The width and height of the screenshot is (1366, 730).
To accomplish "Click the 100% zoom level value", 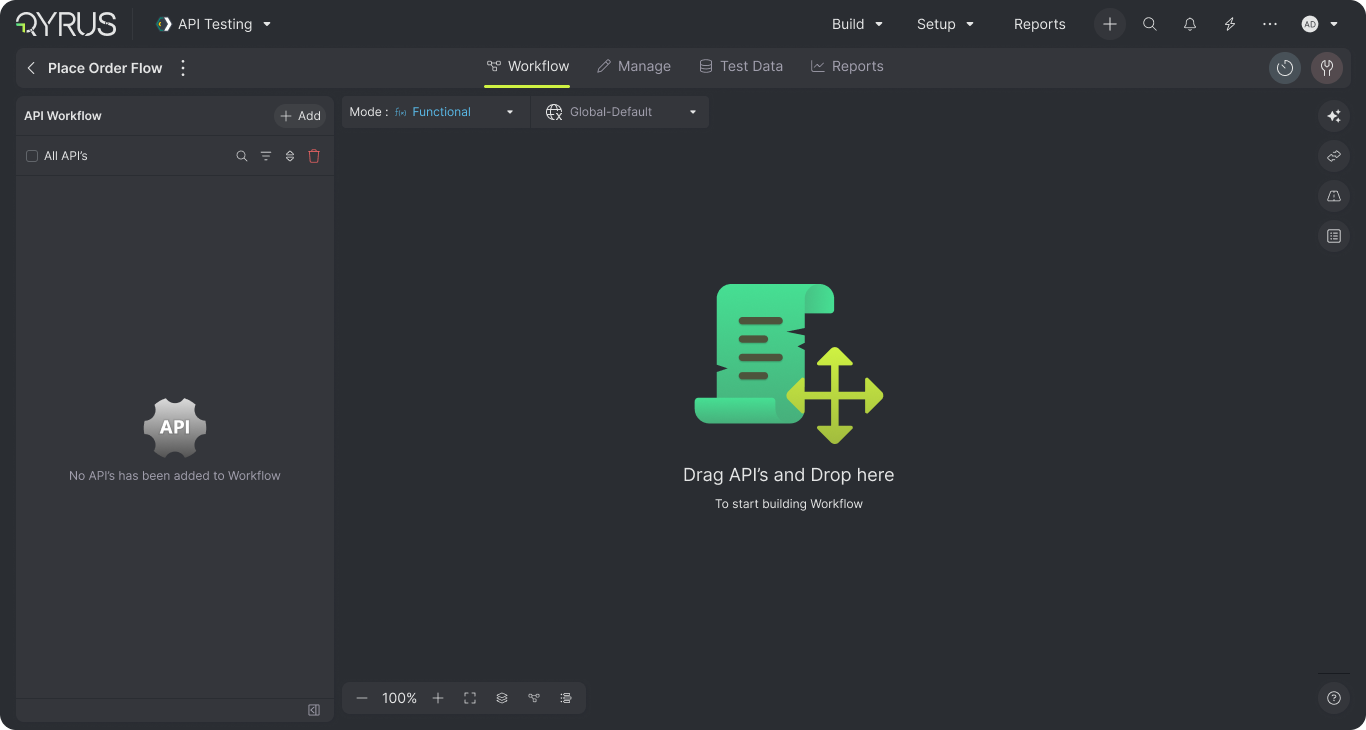I will 400,698.
